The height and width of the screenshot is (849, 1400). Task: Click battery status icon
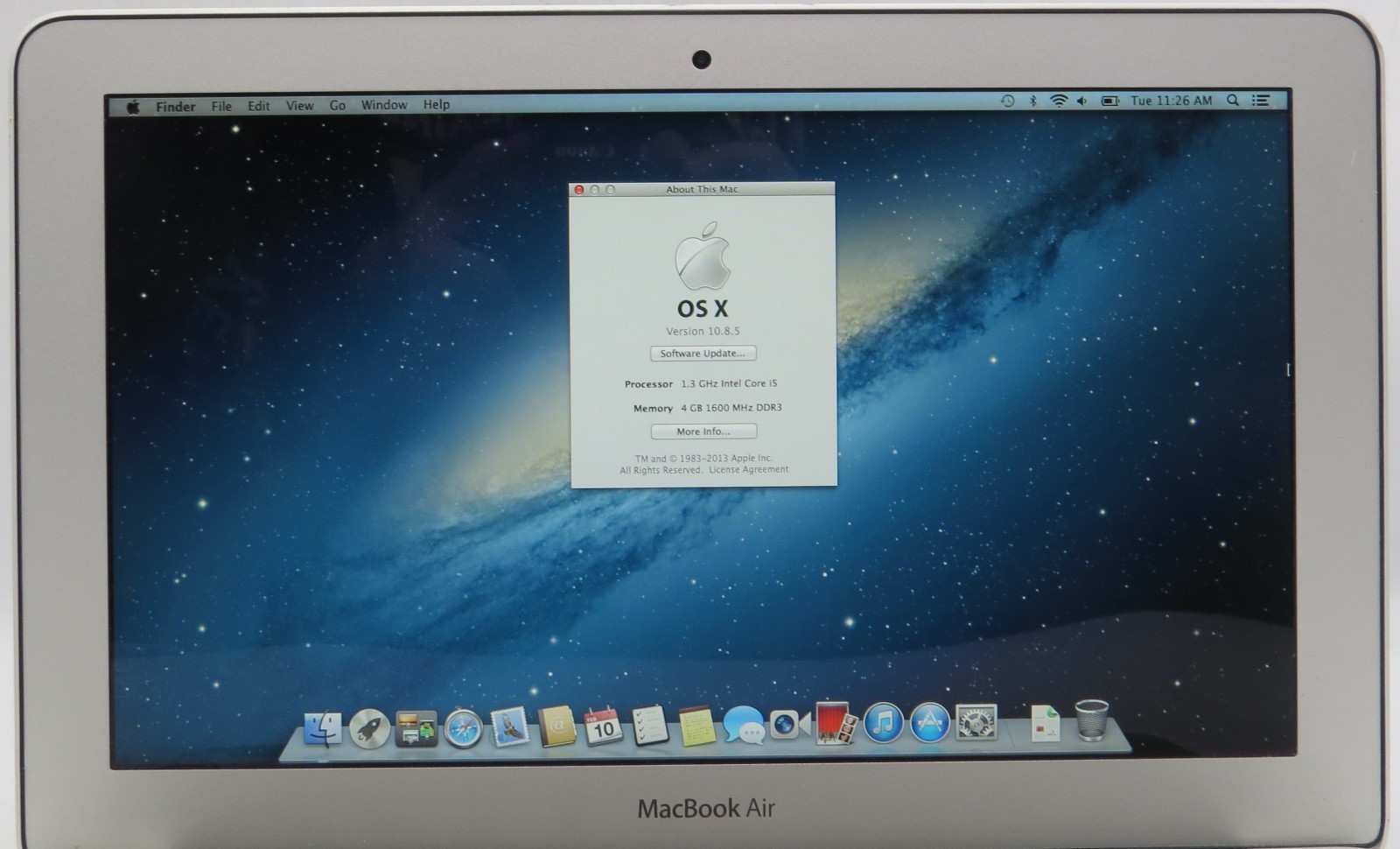click(x=1109, y=102)
